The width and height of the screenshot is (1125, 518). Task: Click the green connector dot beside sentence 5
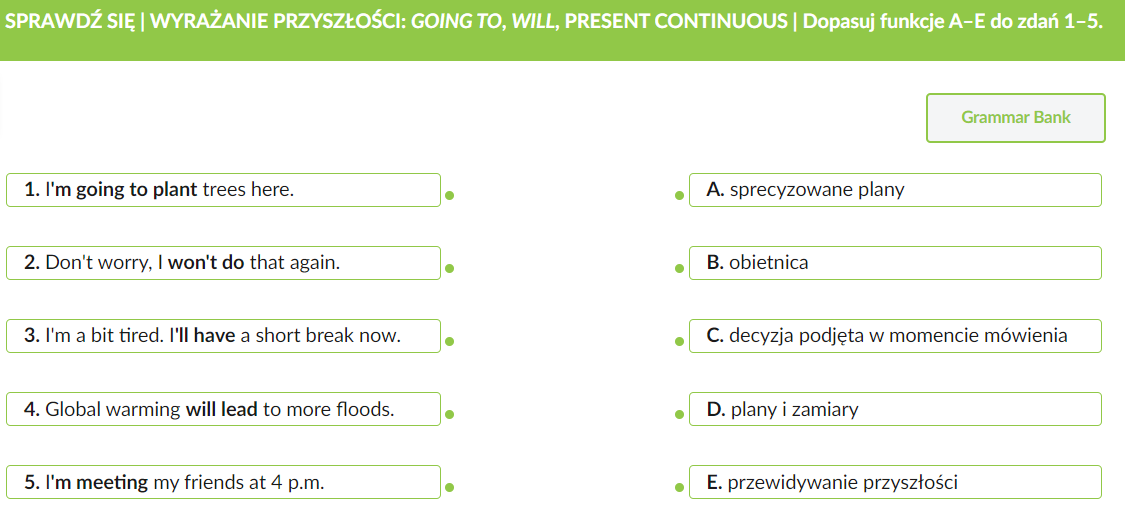(x=450, y=488)
